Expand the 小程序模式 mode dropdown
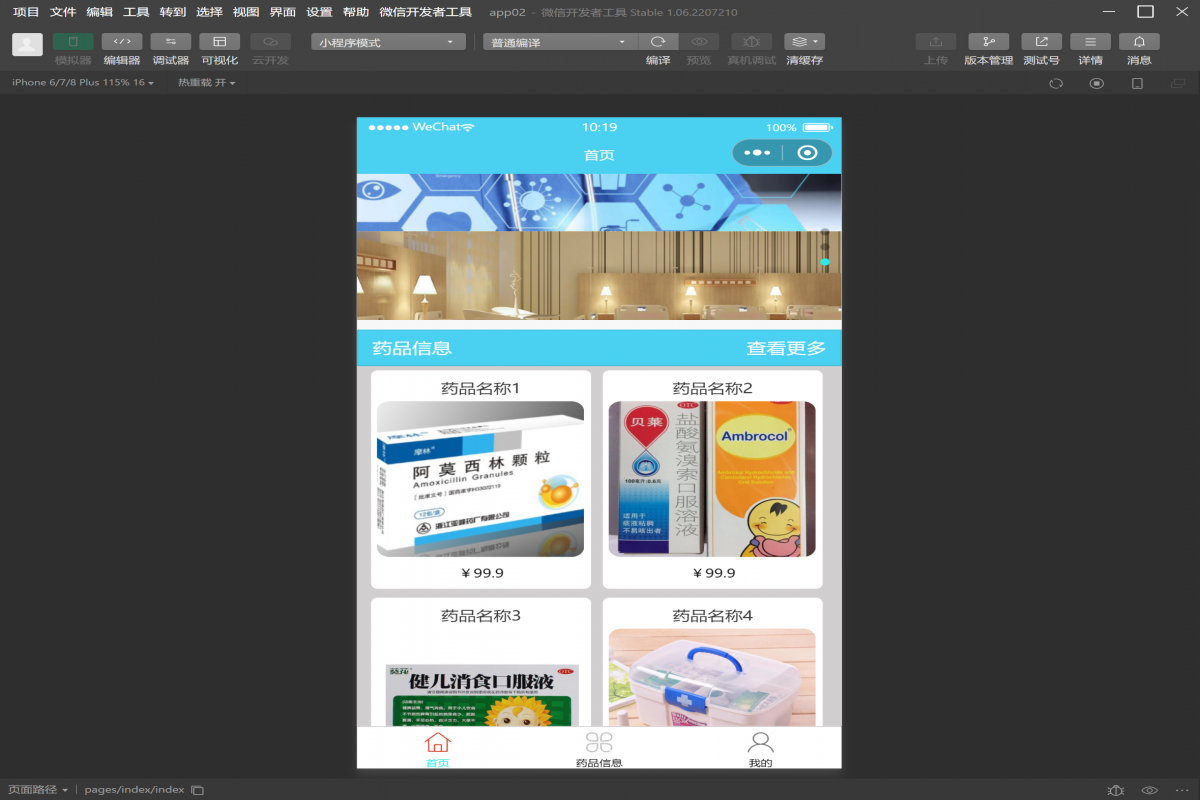The image size is (1200, 800). click(388, 42)
